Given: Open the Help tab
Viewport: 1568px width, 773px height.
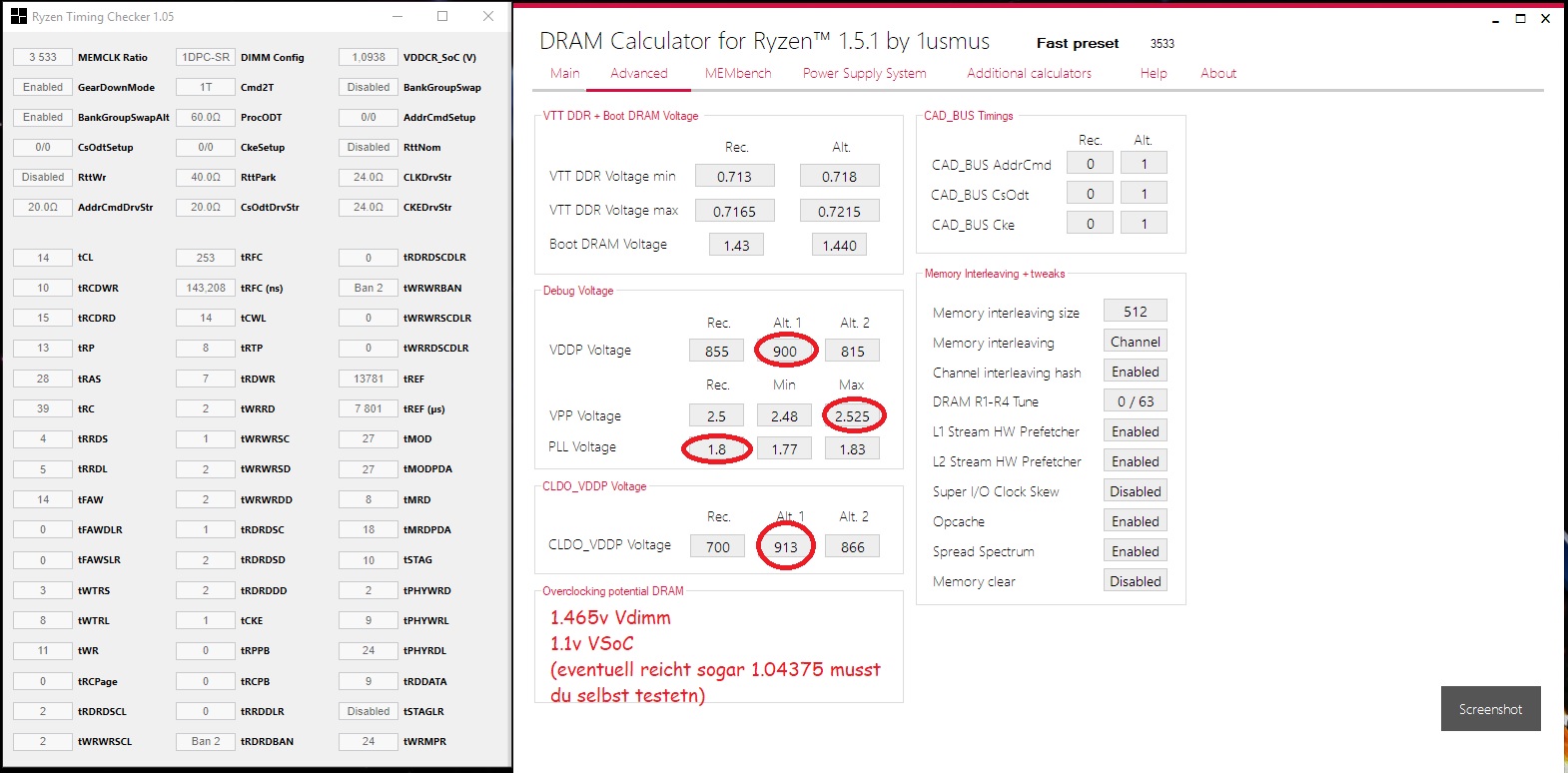Looking at the screenshot, I should [1154, 73].
